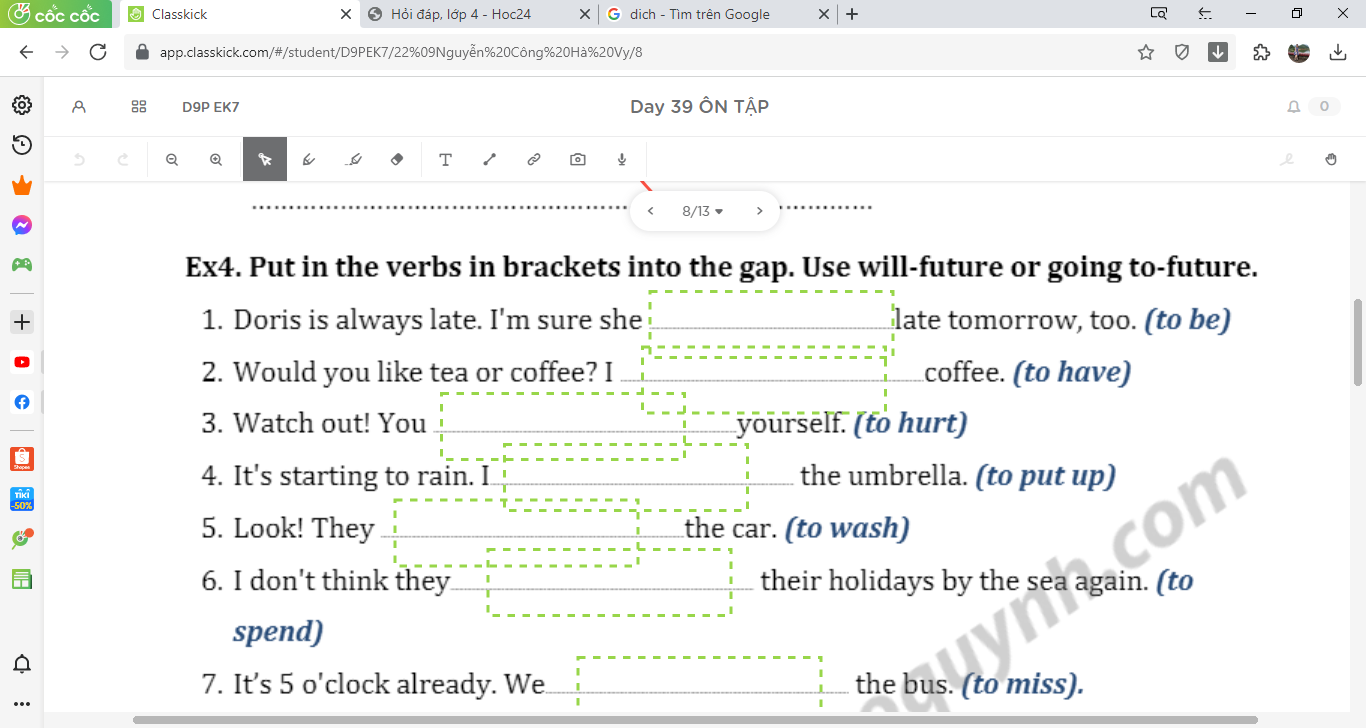This screenshot has height=728, width=1366.
Task: Switch to Hỏi đáp, lớp 4 - Hoc24 tab
Action: [480, 14]
